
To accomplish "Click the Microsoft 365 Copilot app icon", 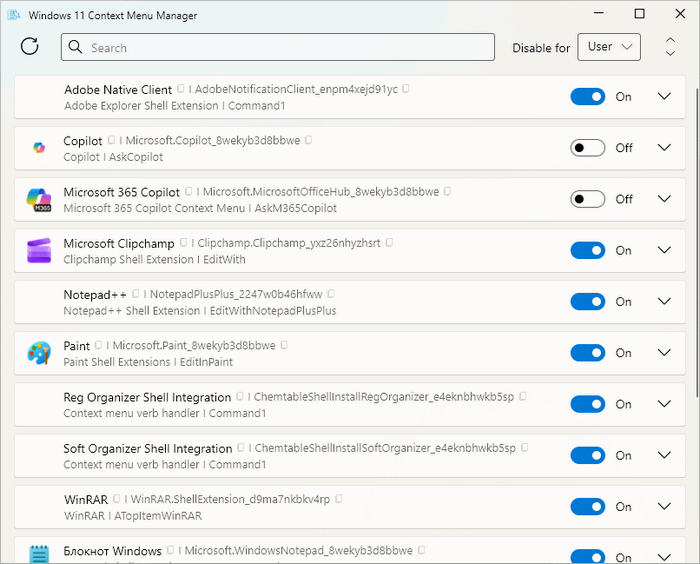I will tap(39, 200).
